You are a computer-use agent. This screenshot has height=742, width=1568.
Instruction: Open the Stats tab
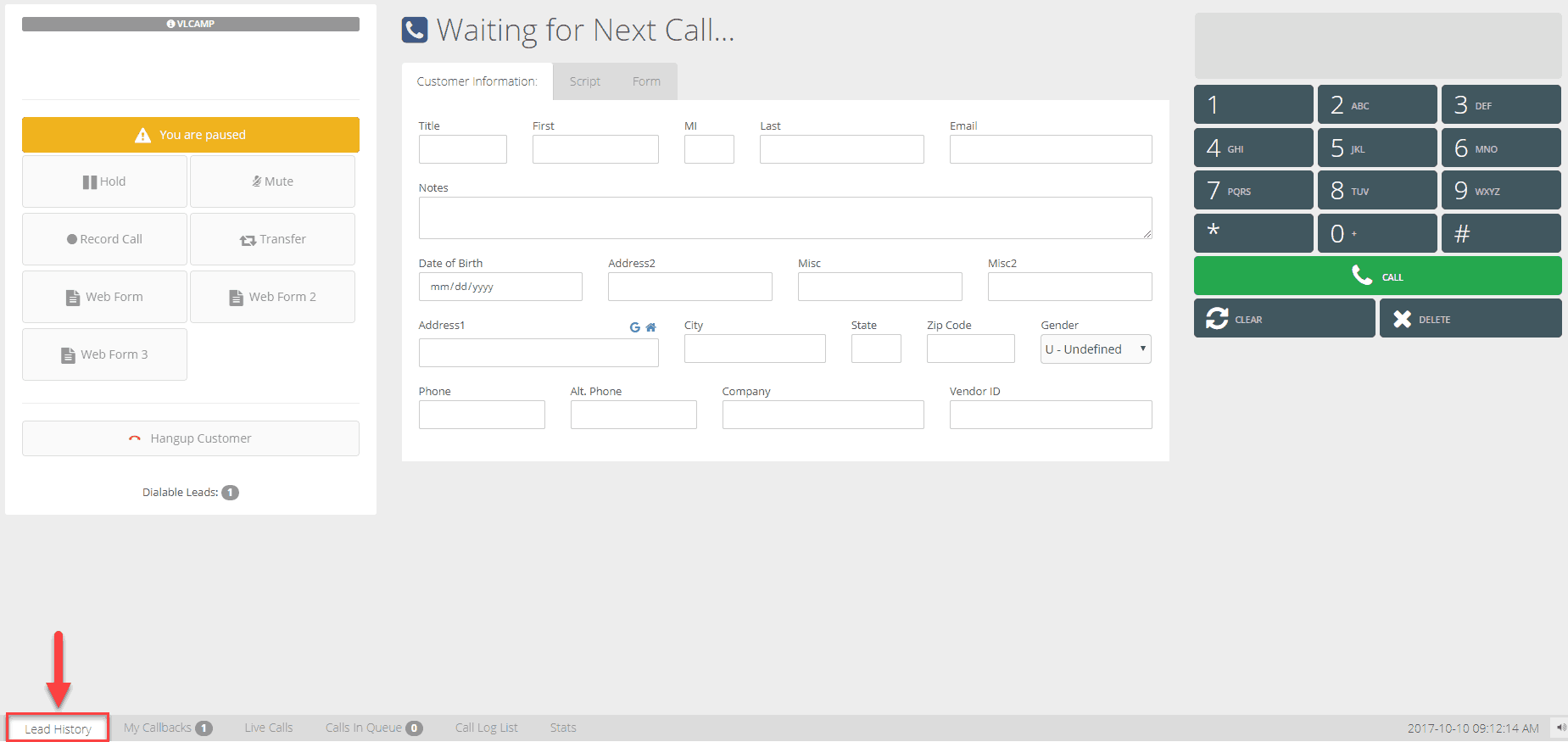563,728
